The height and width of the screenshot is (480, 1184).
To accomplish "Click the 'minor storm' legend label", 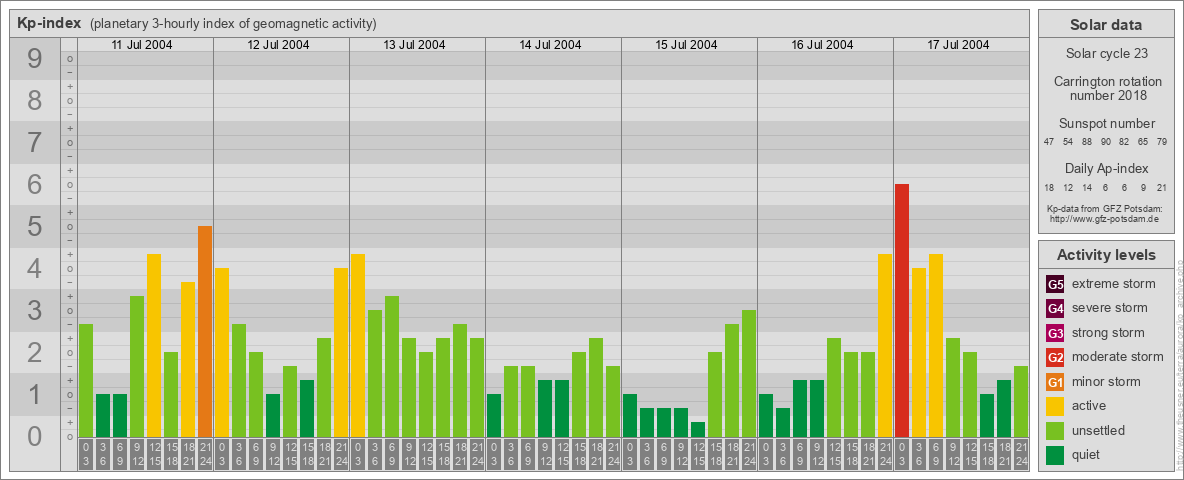I will coord(1106,381).
